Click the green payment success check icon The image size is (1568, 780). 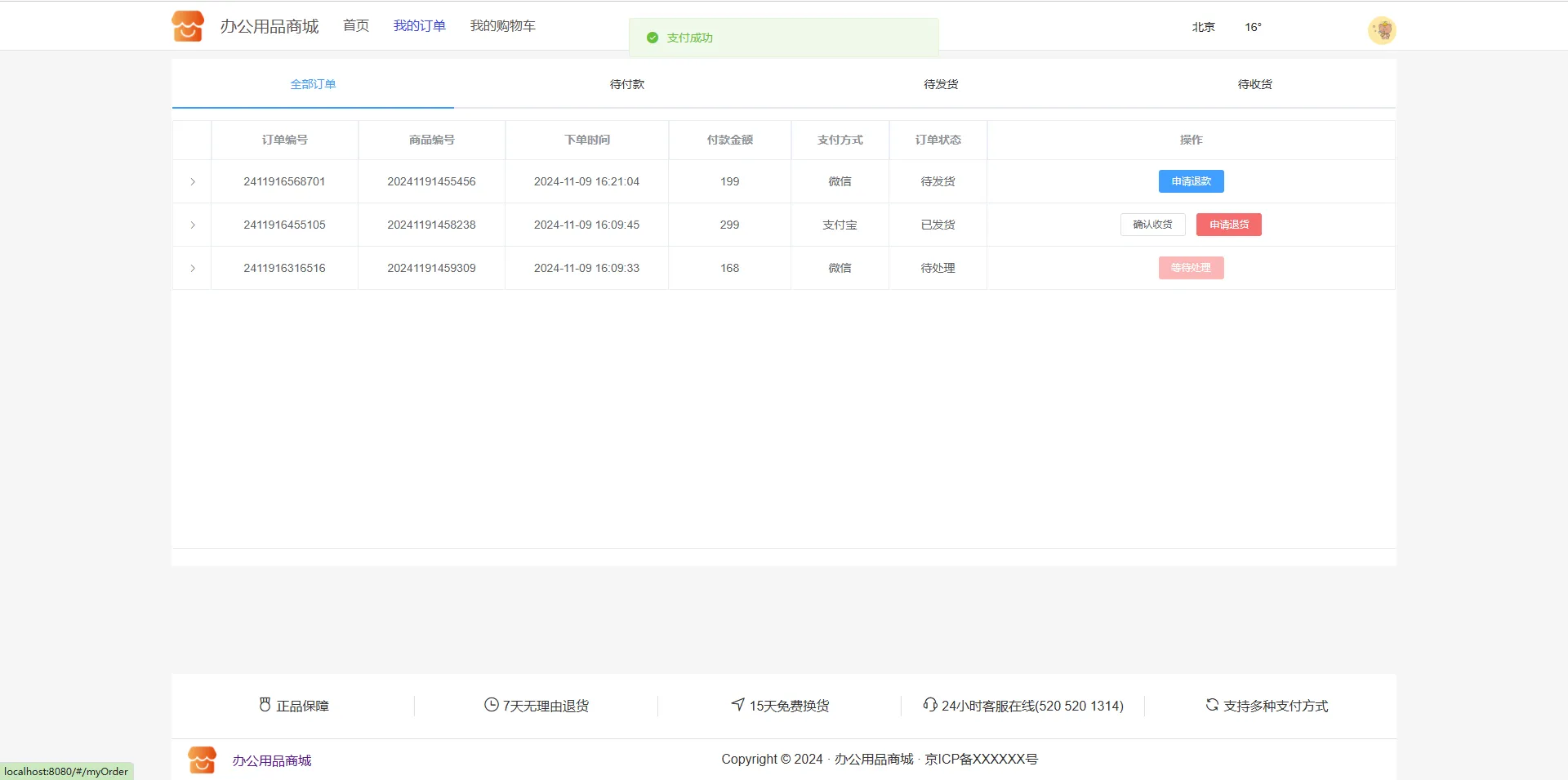tap(652, 38)
